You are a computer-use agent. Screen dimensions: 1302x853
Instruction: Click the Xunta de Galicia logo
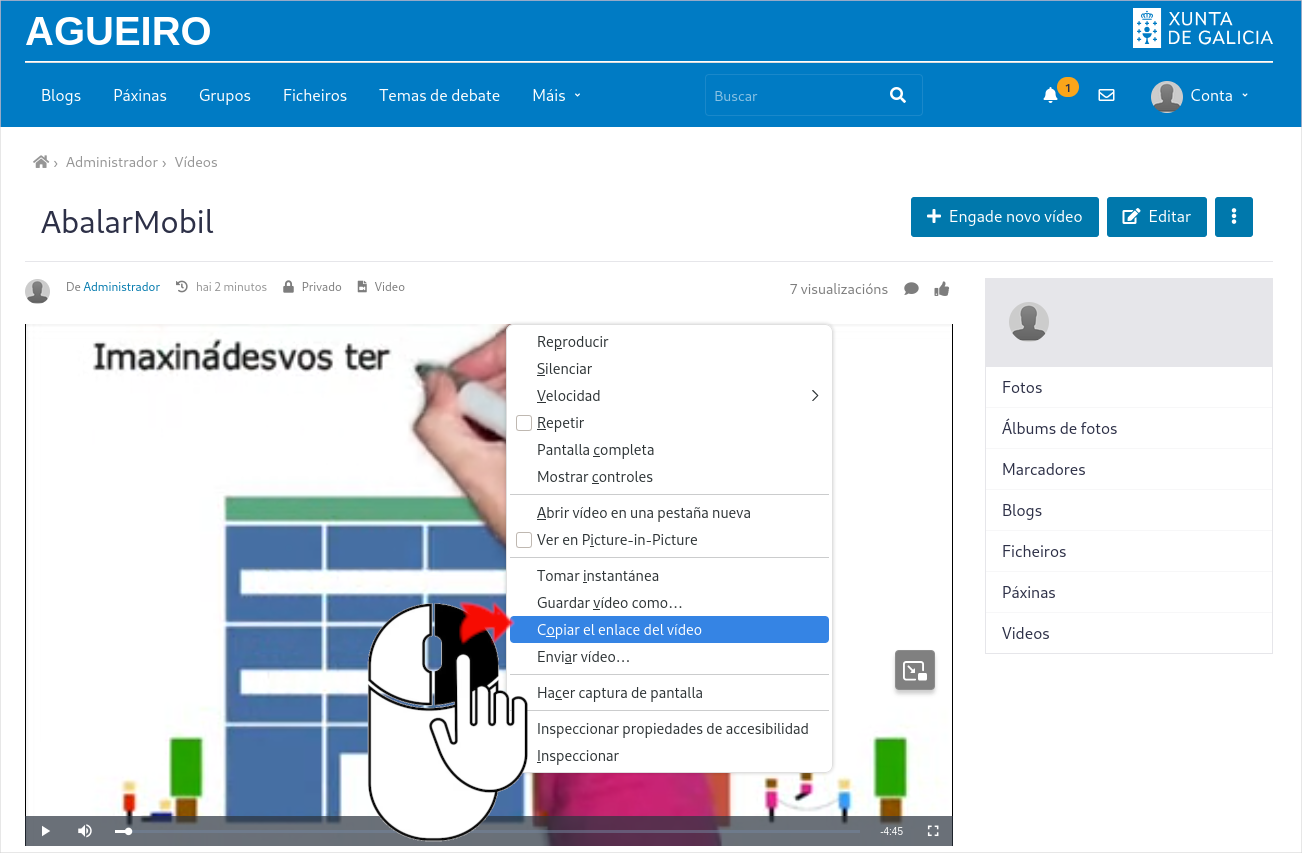tap(1203, 28)
